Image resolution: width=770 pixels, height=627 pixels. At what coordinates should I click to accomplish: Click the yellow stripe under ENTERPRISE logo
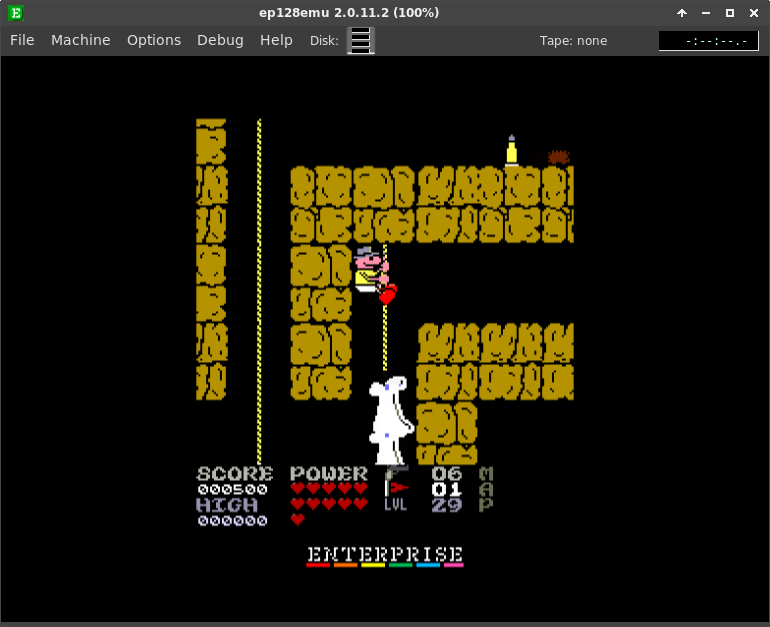[x=373, y=565]
